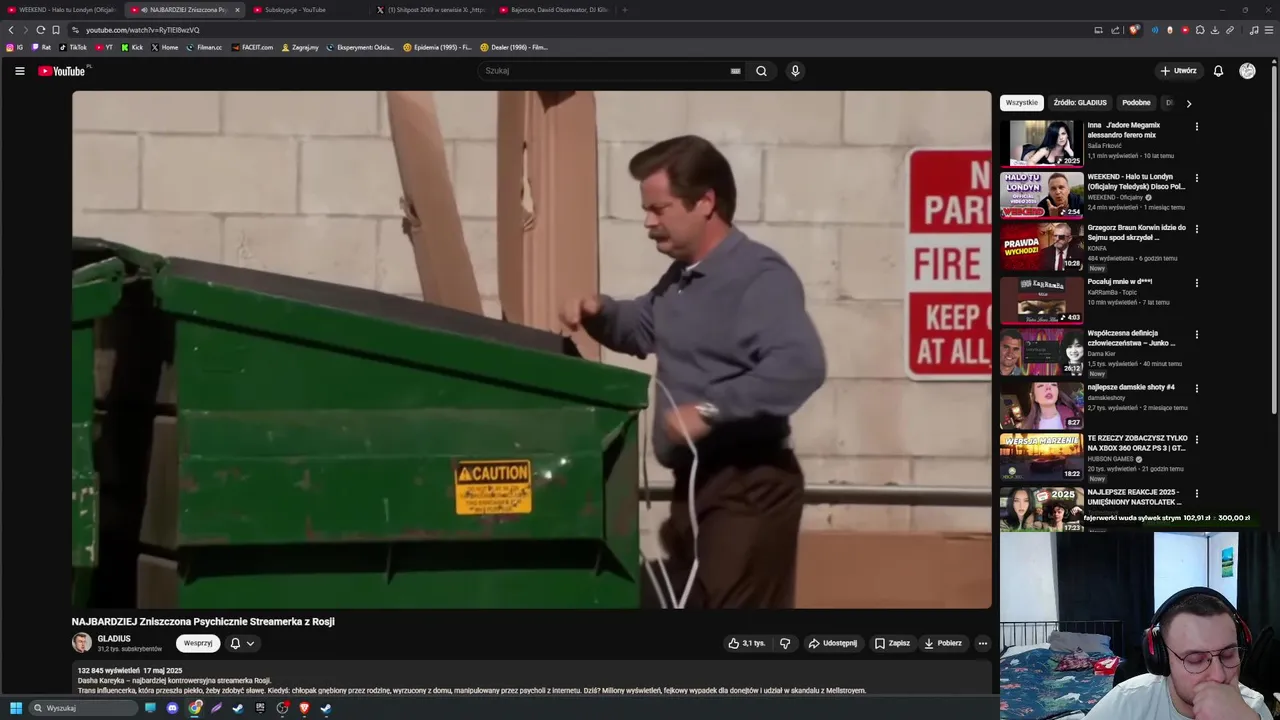The height and width of the screenshot is (720, 1280).
Task: Click the video player to pause playback
Action: (x=531, y=349)
